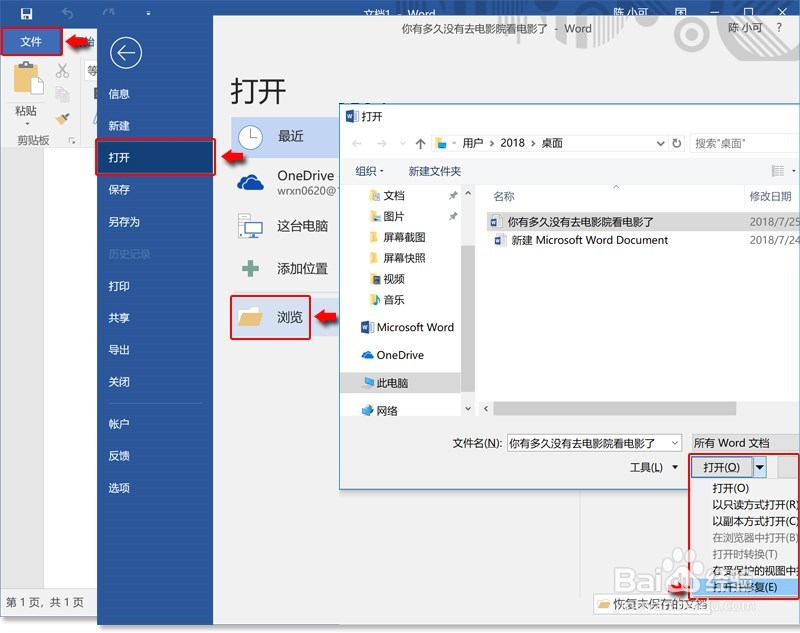Select 导出 in Backstage menu

point(119,350)
